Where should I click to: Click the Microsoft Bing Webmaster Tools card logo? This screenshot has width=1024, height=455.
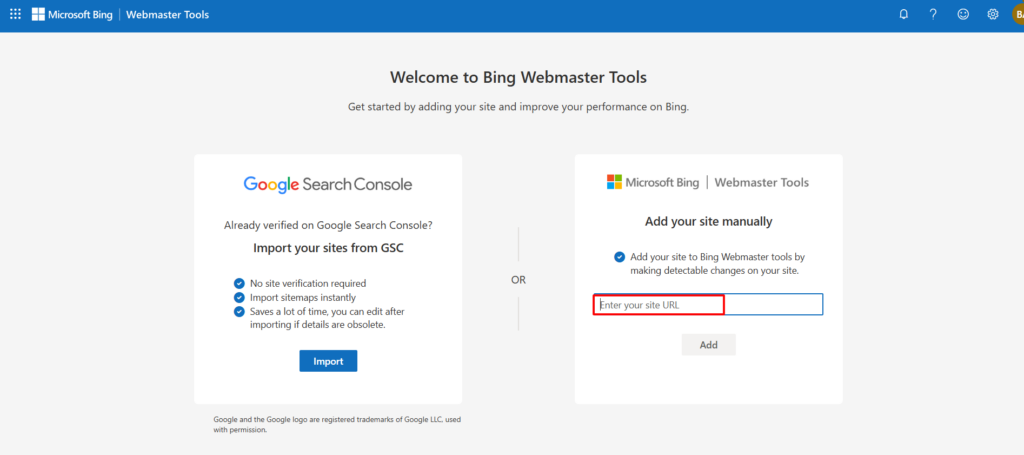708,182
